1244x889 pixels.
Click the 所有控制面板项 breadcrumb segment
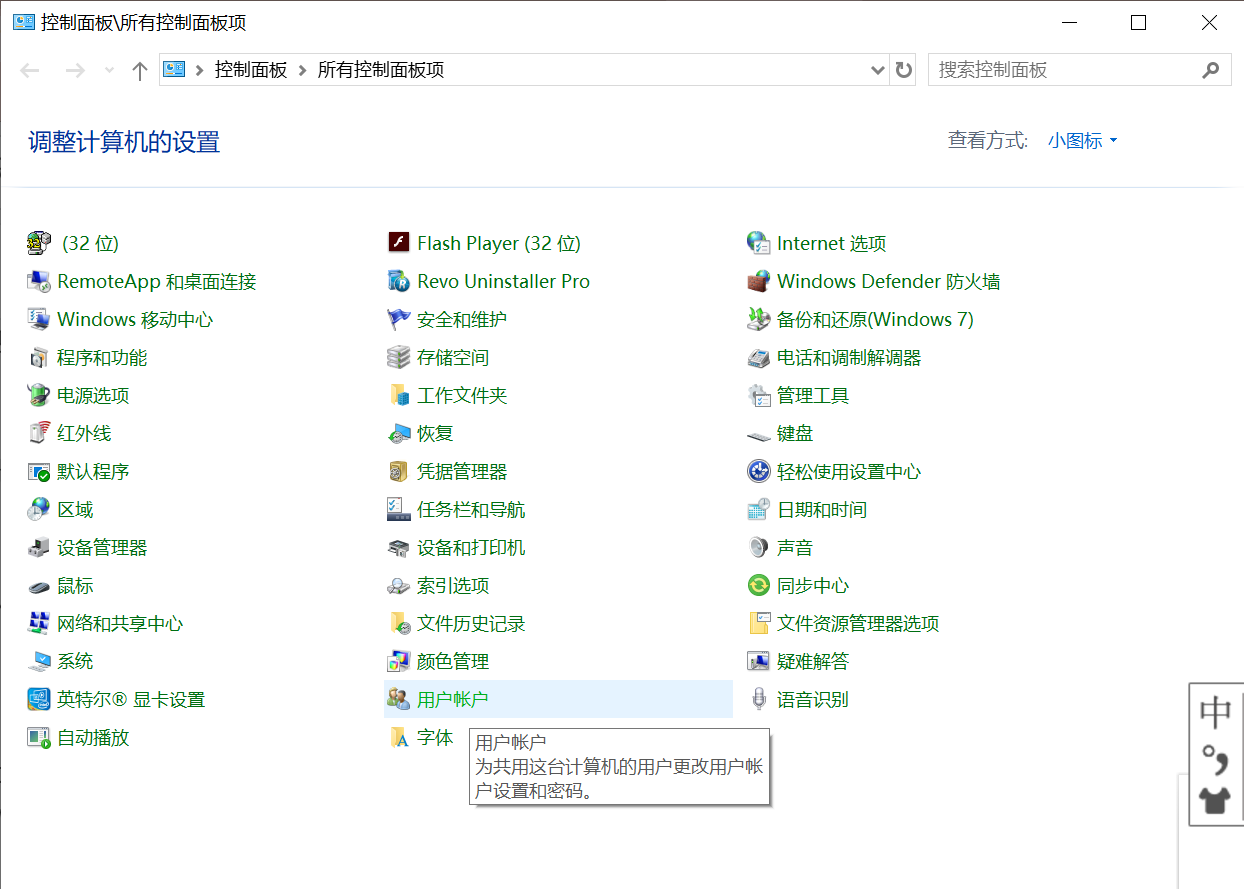[381, 70]
